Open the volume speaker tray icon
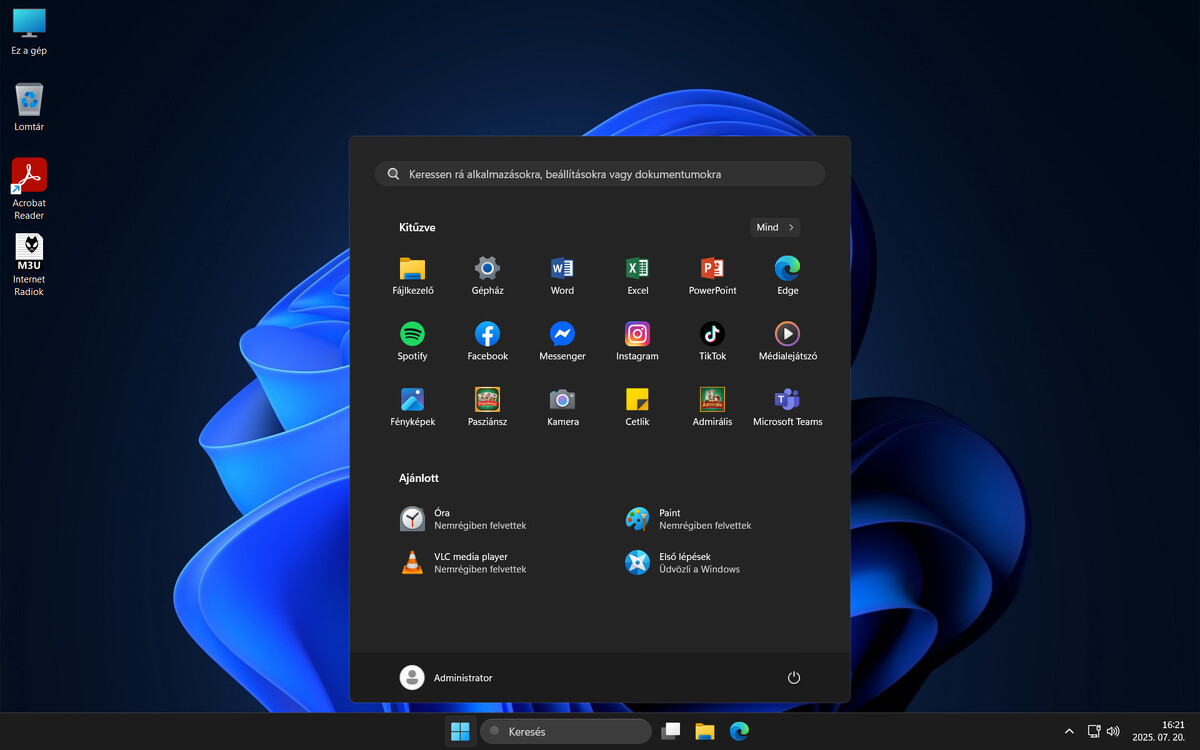 (x=1113, y=732)
